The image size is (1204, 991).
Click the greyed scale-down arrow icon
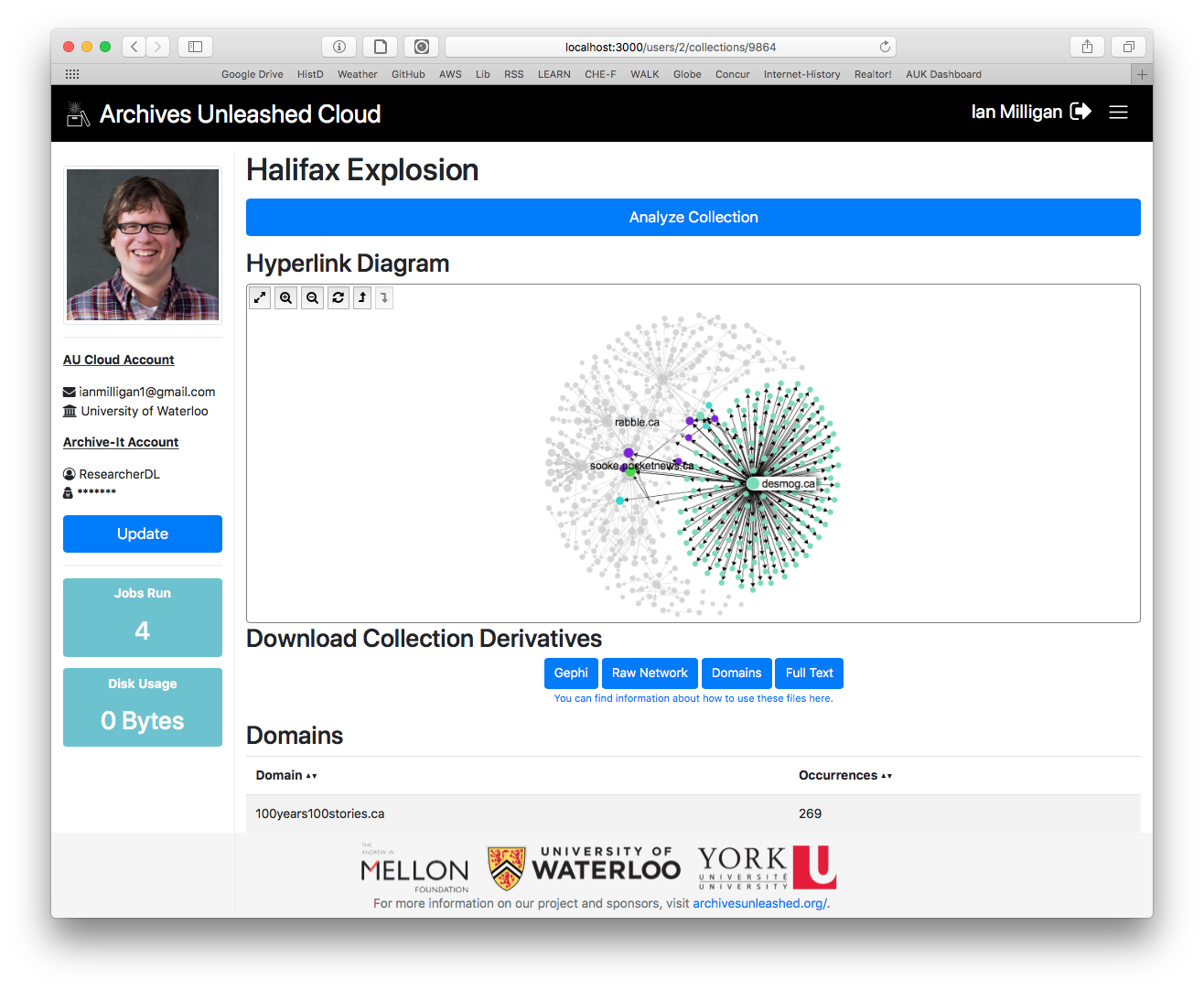click(384, 297)
